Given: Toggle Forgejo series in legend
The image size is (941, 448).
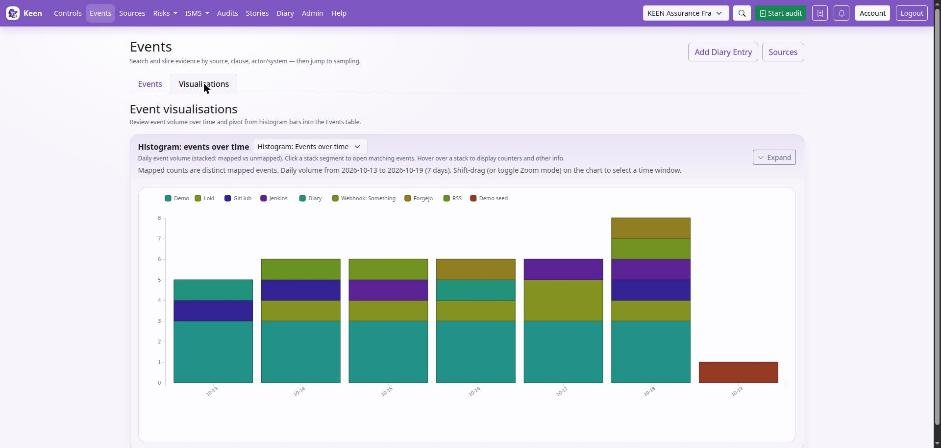Looking at the screenshot, I should (418, 198).
